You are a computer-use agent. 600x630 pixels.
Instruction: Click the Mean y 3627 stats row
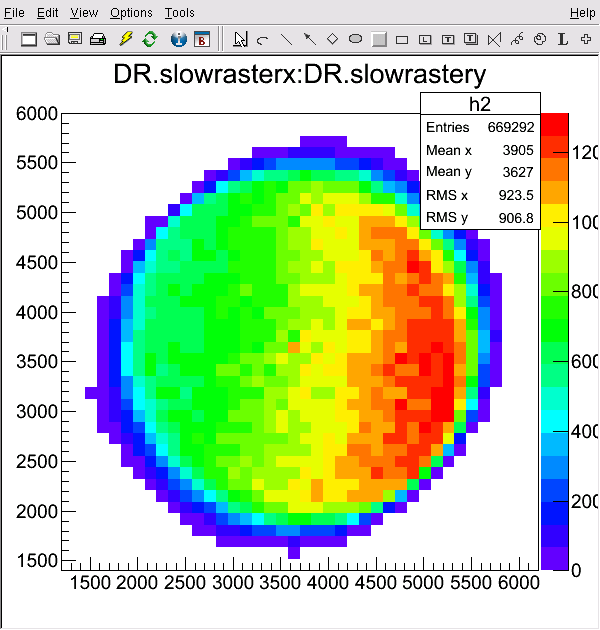coord(480,172)
